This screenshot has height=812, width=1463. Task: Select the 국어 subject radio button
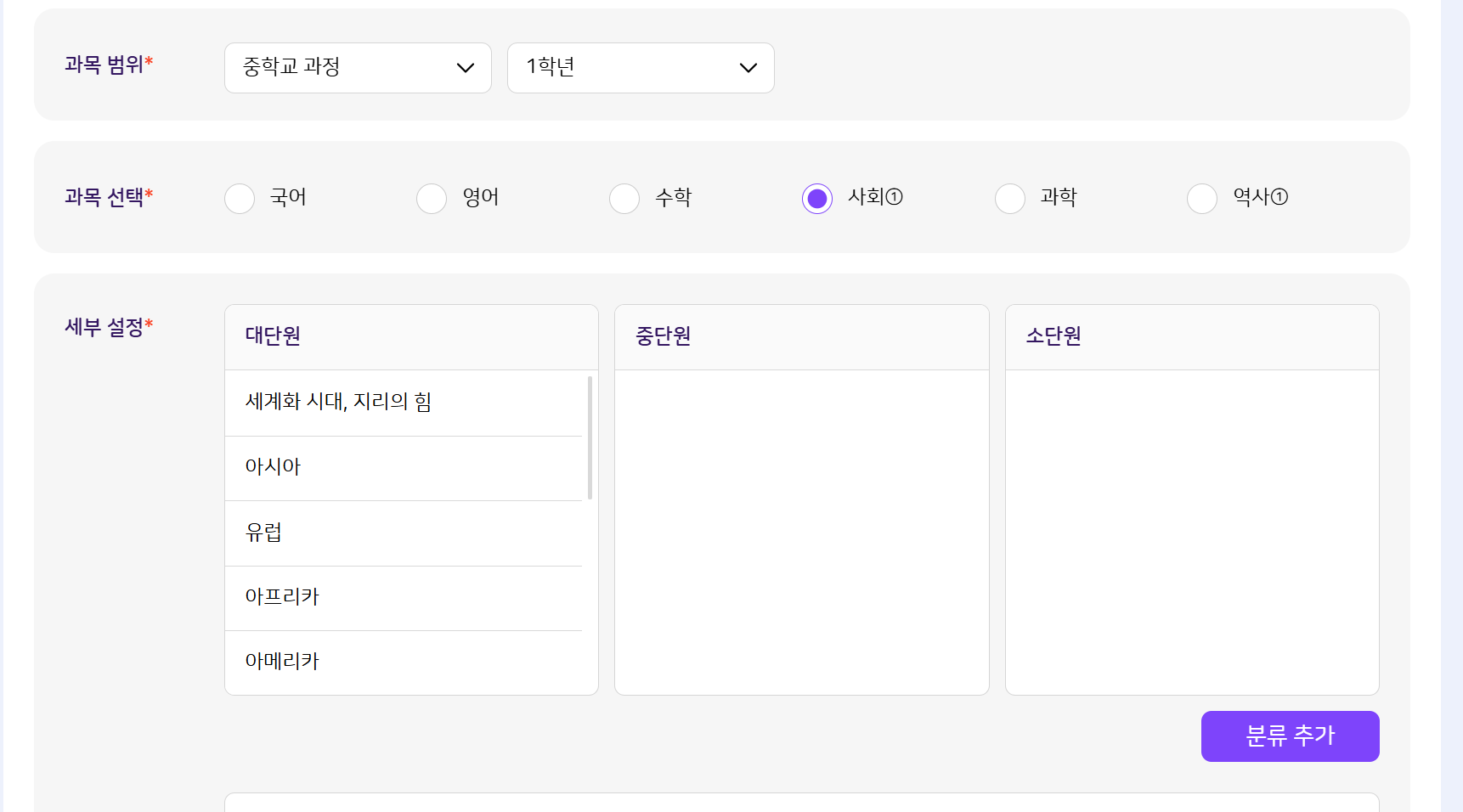pos(240,198)
